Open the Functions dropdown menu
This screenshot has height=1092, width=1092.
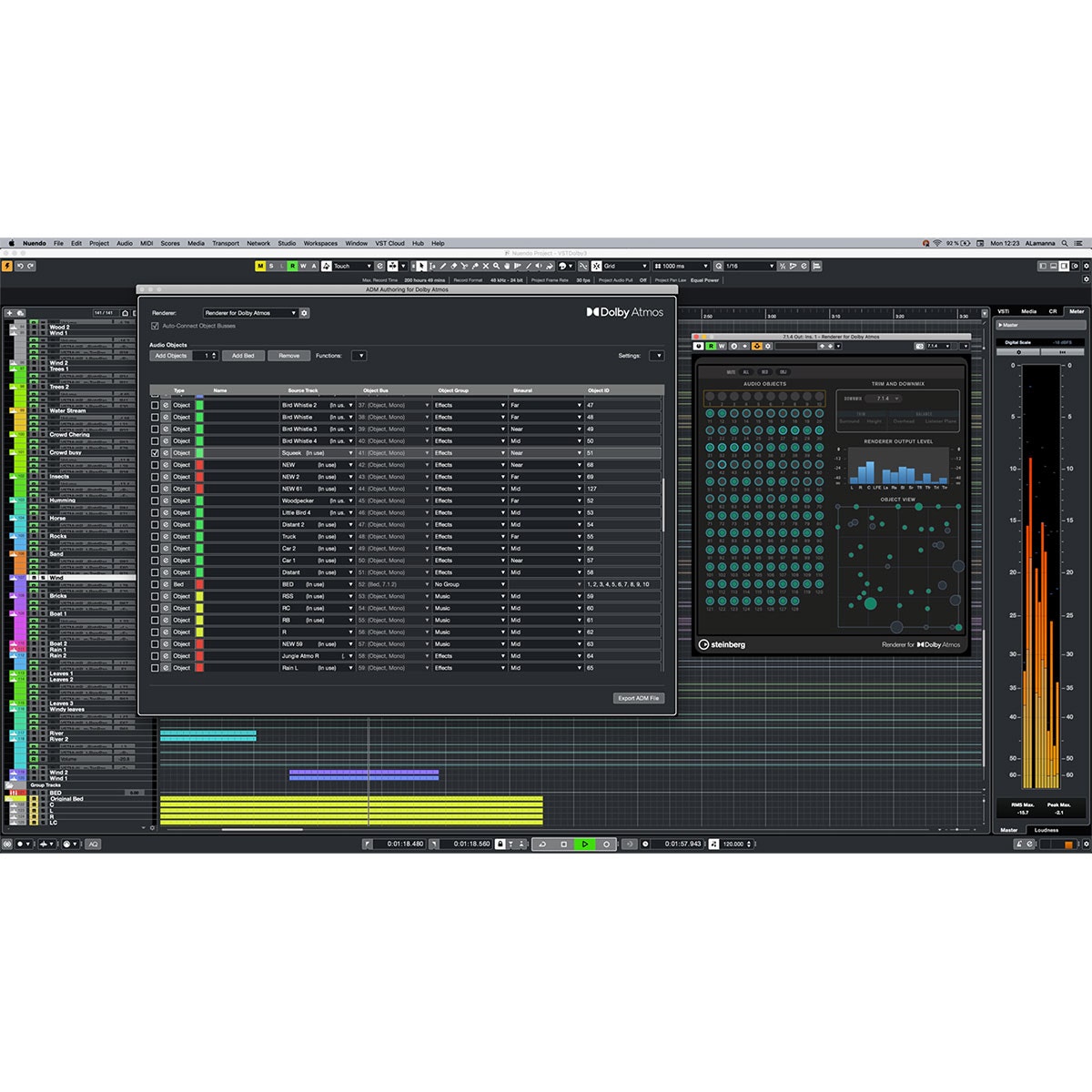(x=359, y=356)
